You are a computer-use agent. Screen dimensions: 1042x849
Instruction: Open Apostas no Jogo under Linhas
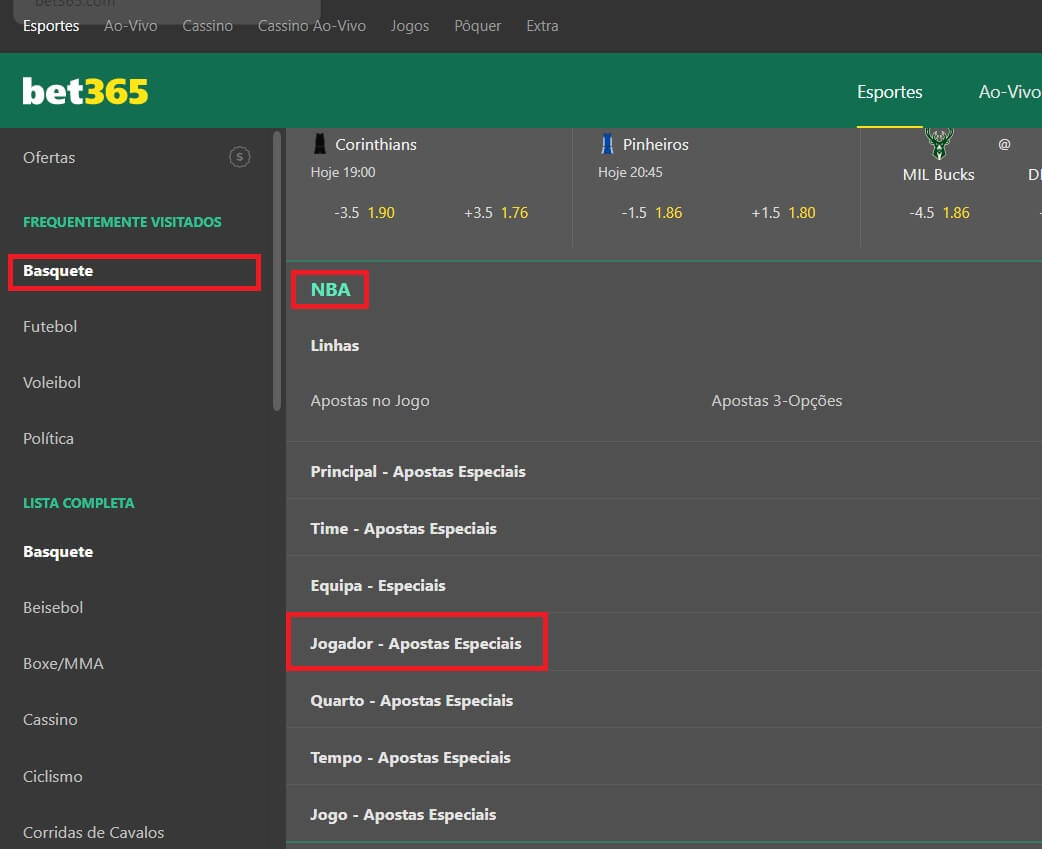(370, 401)
